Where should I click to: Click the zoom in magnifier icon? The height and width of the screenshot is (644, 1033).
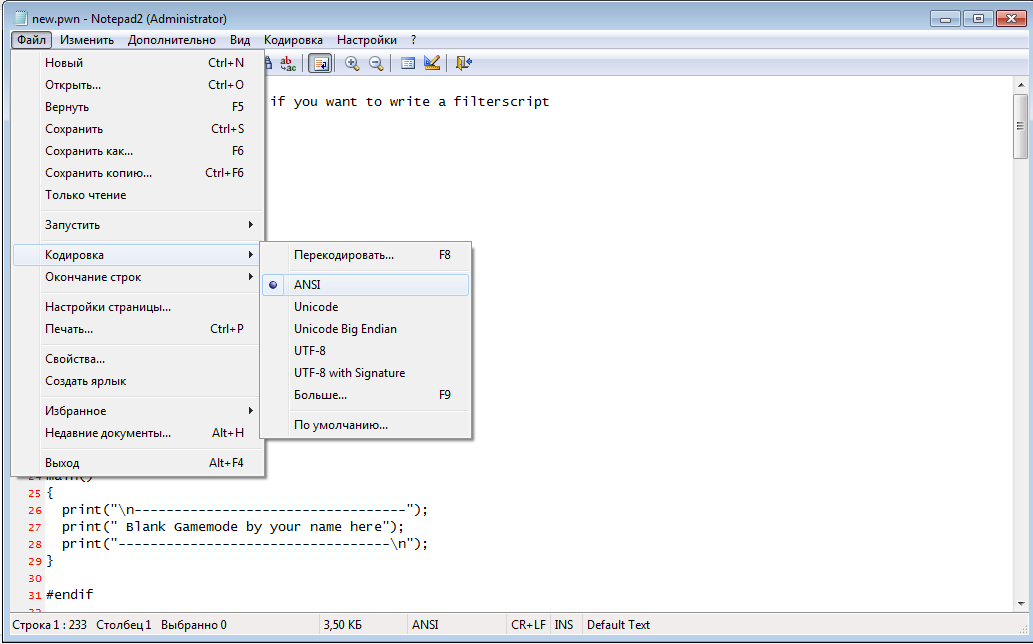pyautogui.click(x=352, y=63)
